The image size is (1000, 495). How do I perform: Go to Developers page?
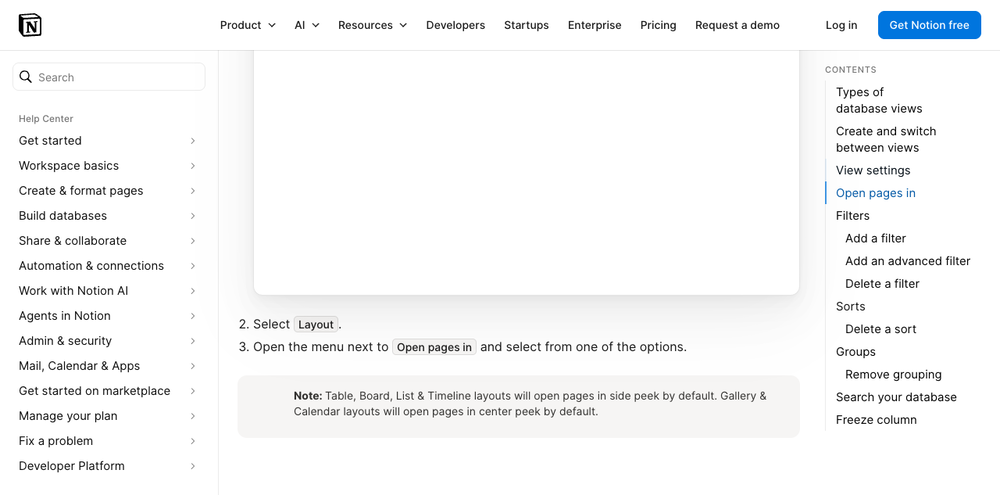(455, 25)
